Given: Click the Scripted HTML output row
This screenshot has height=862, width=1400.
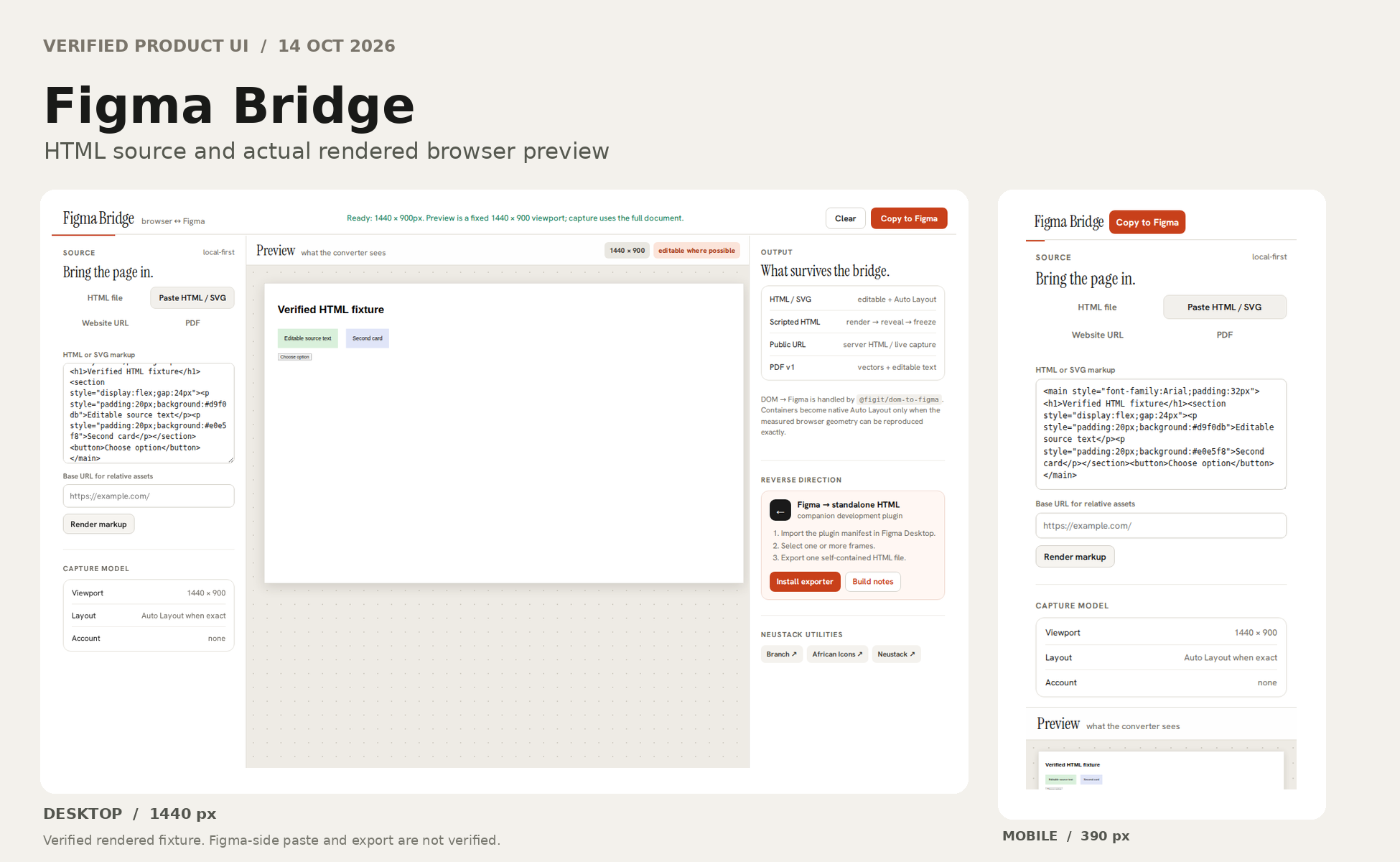Looking at the screenshot, I should (x=852, y=322).
